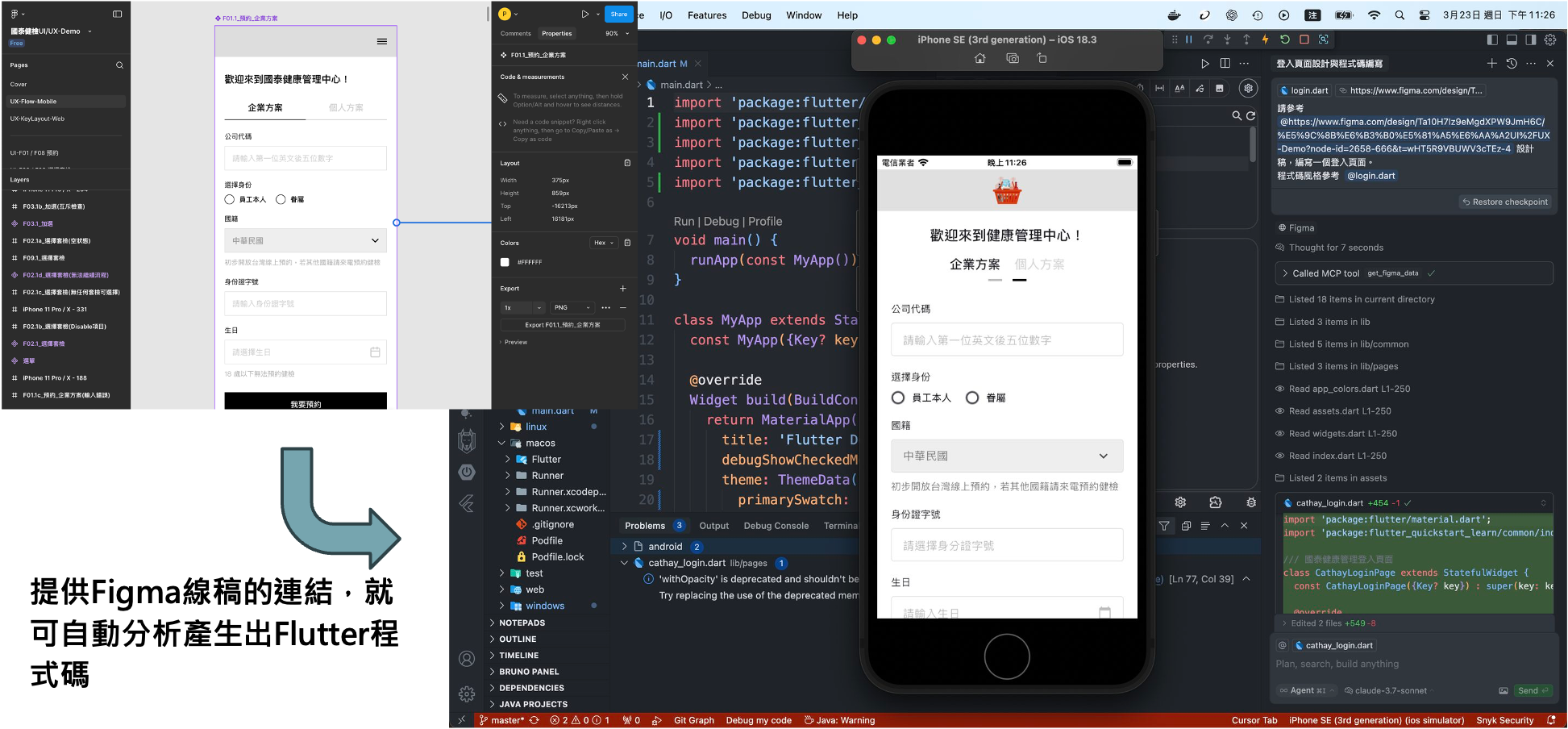Open the PNG export format dropdown
Viewport: 1568px width, 729px height.
pos(572,307)
